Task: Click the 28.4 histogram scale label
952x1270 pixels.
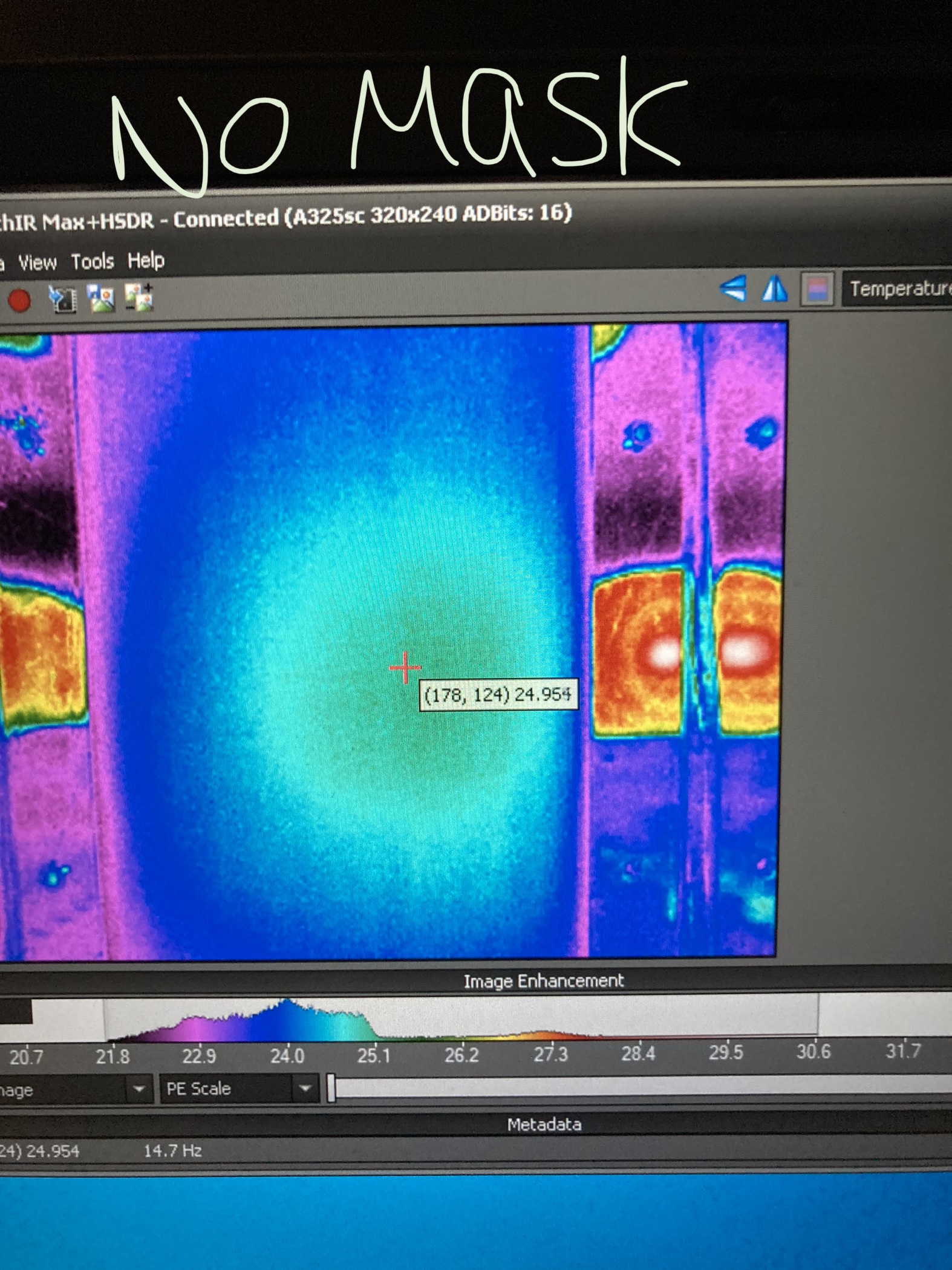Action: (638, 1053)
